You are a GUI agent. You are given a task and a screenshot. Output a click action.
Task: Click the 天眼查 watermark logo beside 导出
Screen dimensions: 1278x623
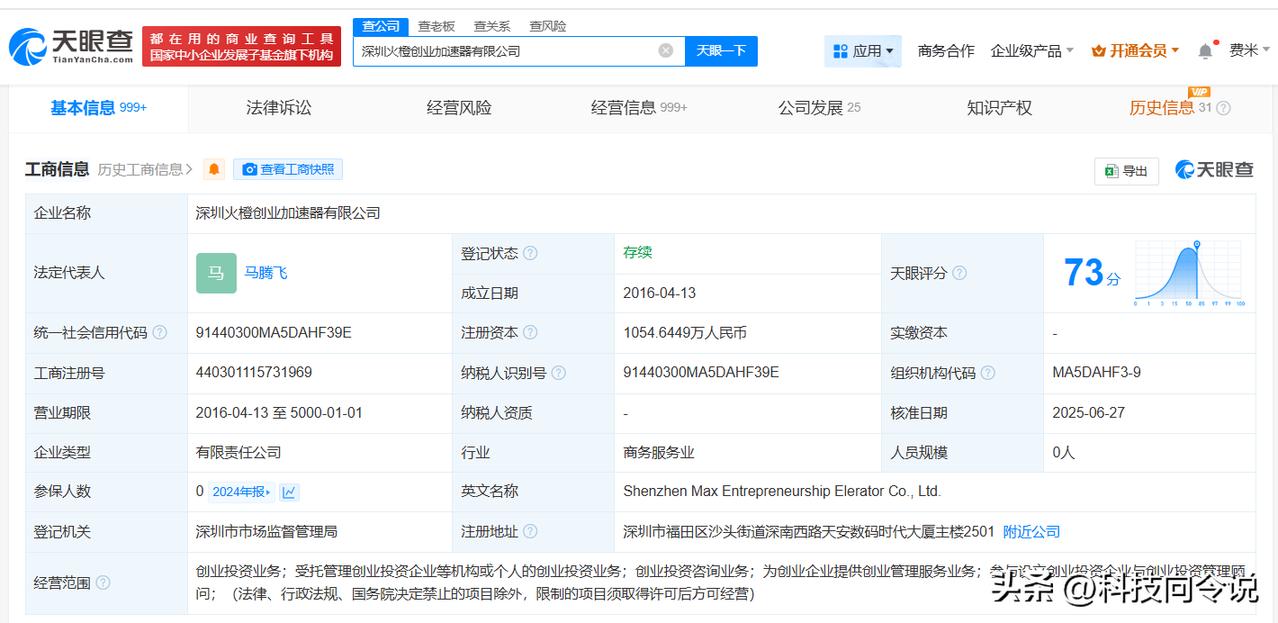point(1214,170)
